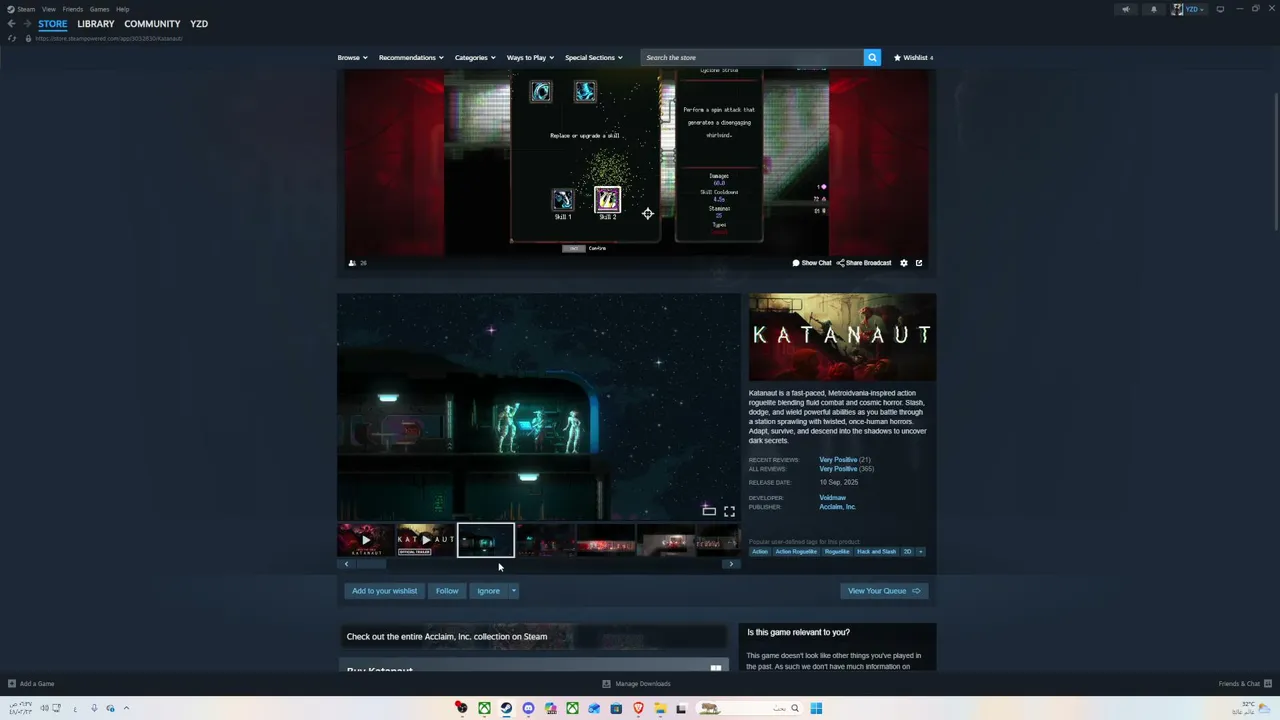Open the View menu
1280x720 pixels.
pyautogui.click(x=48, y=9)
